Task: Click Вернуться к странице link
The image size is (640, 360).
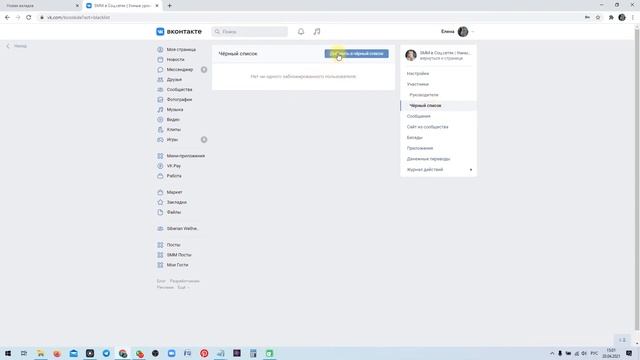Action: point(441,58)
